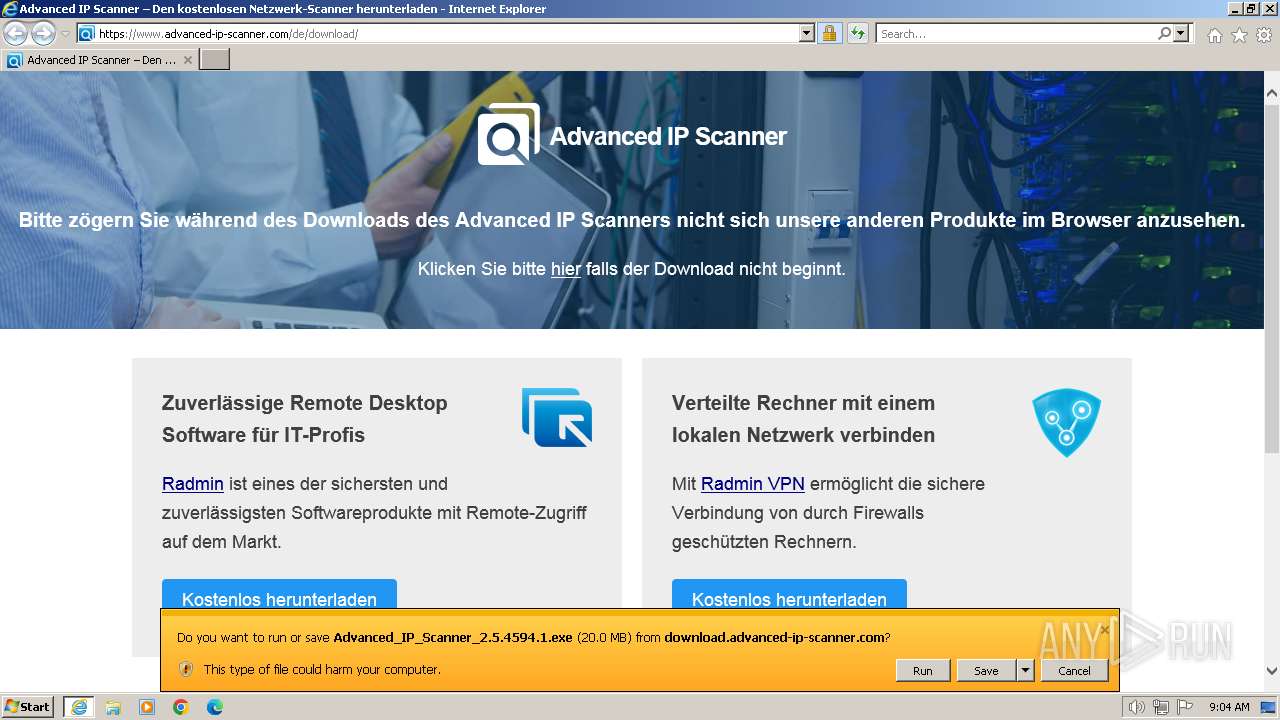Click the Search box in Internet Explorer

1017,34
